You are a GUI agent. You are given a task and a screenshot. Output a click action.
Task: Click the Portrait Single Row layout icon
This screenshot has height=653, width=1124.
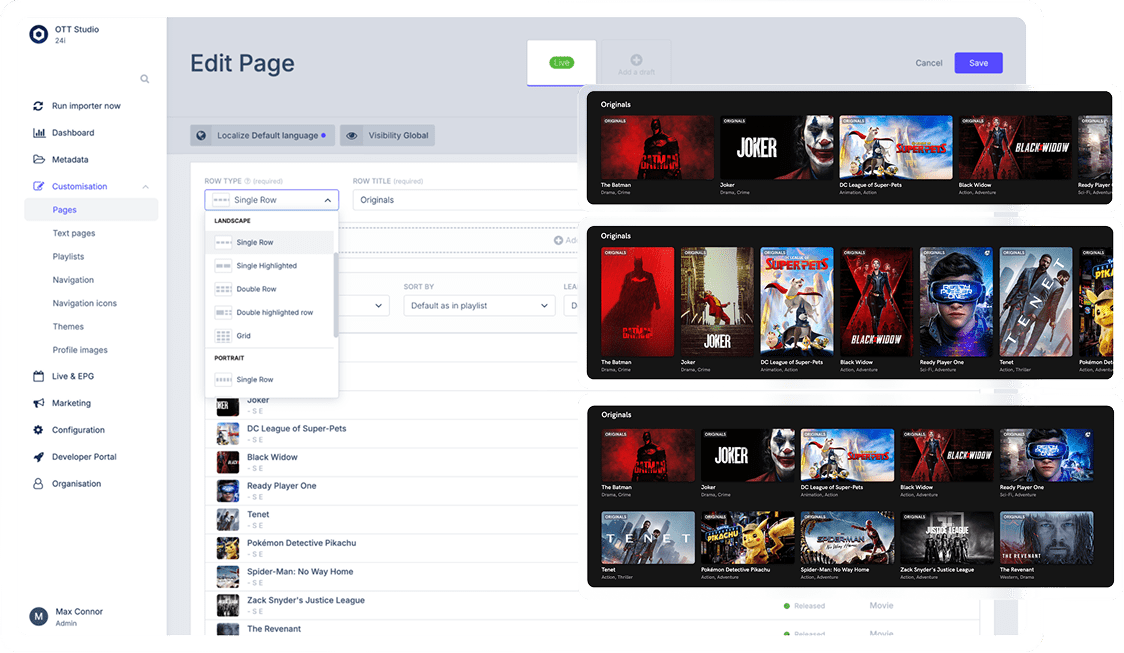click(x=223, y=380)
